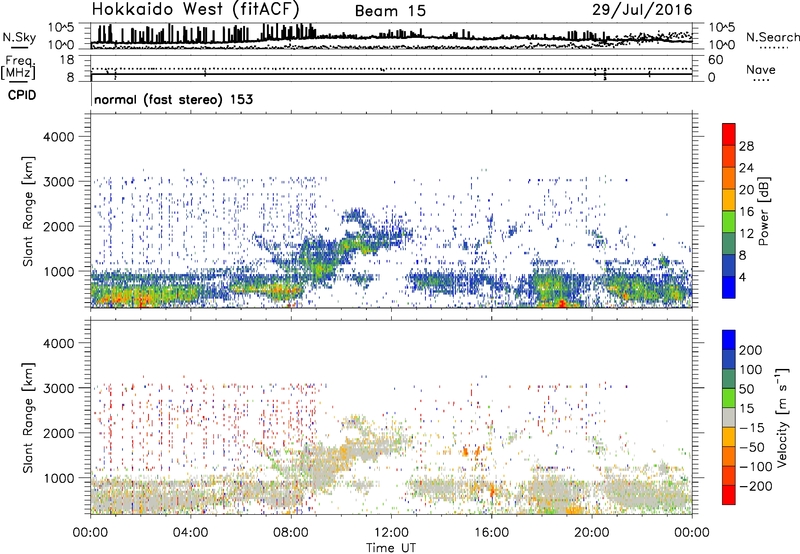Click the "Power [dB]" colorbar title
The image size is (800, 554).
pyautogui.click(x=764, y=211)
